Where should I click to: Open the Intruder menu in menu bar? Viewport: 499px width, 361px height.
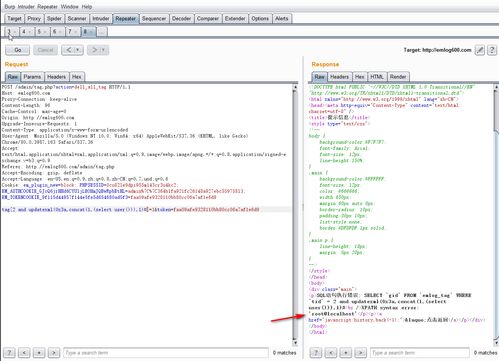pos(26,7)
